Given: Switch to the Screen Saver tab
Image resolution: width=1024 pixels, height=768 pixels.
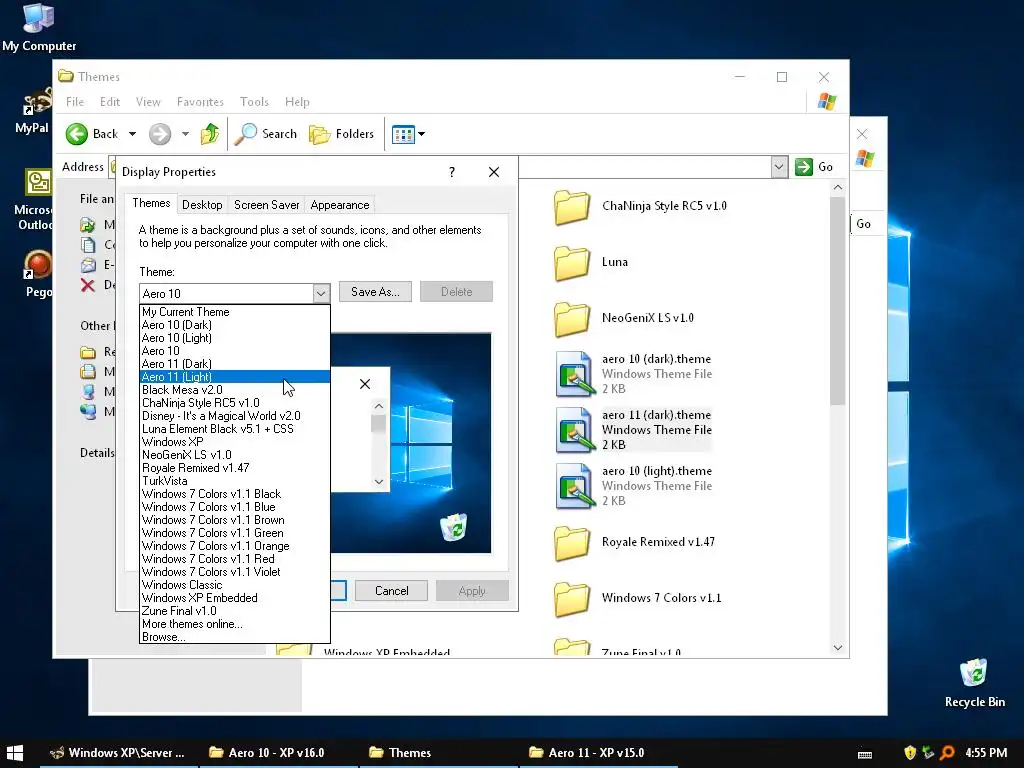Looking at the screenshot, I should click(x=266, y=205).
